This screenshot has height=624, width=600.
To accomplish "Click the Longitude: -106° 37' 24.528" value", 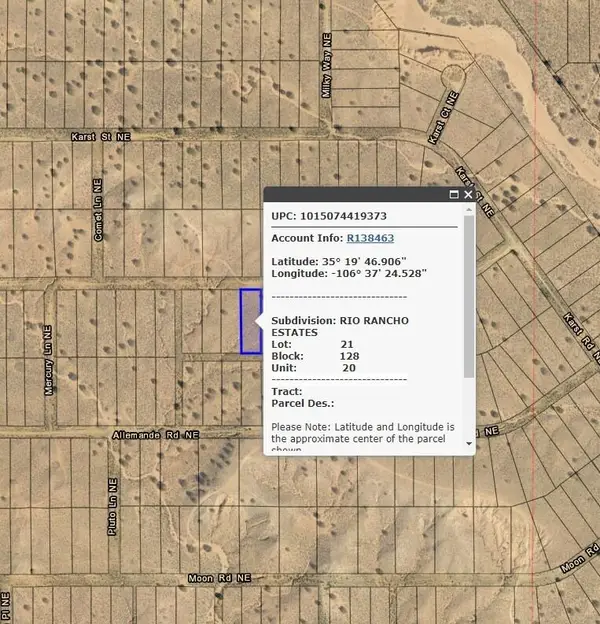I will pos(349,273).
